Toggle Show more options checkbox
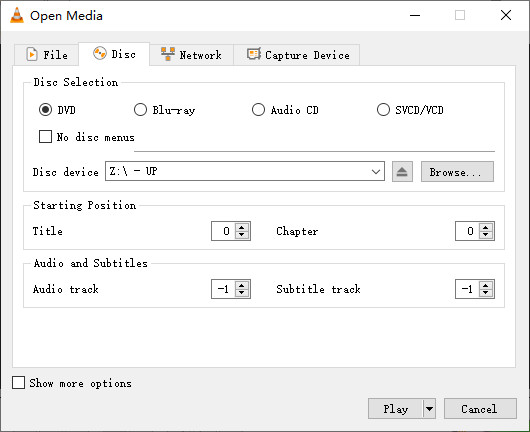This screenshot has width=530, height=432. 18,383
